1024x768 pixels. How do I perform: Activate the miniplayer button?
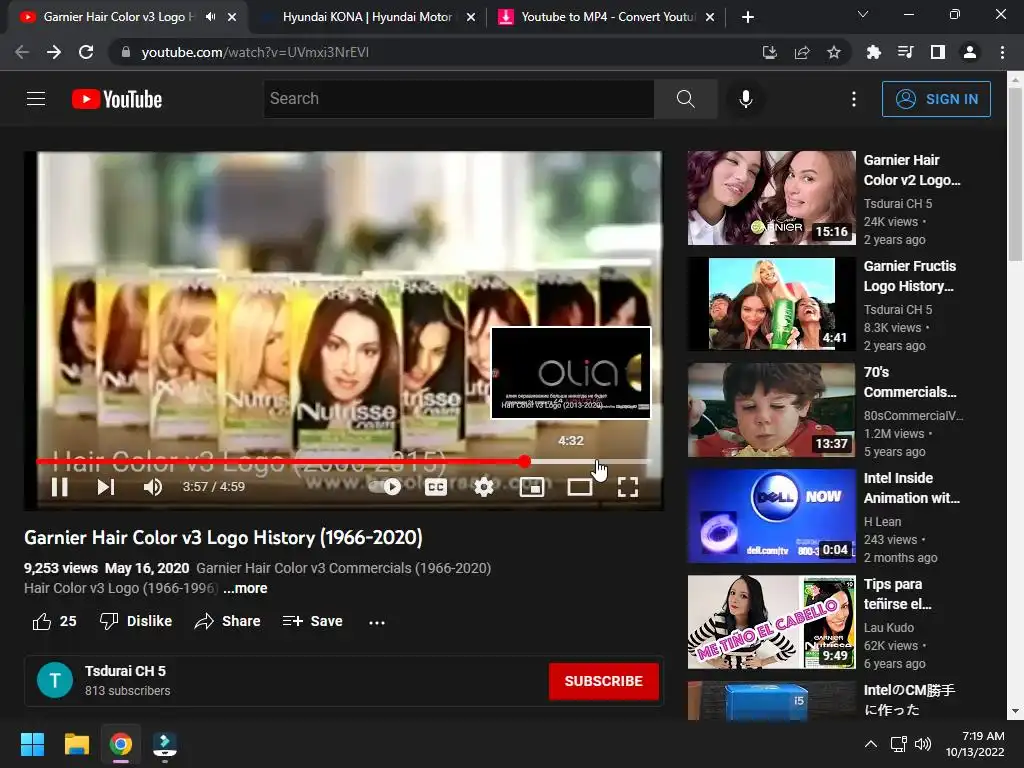[x=532, y=487]
